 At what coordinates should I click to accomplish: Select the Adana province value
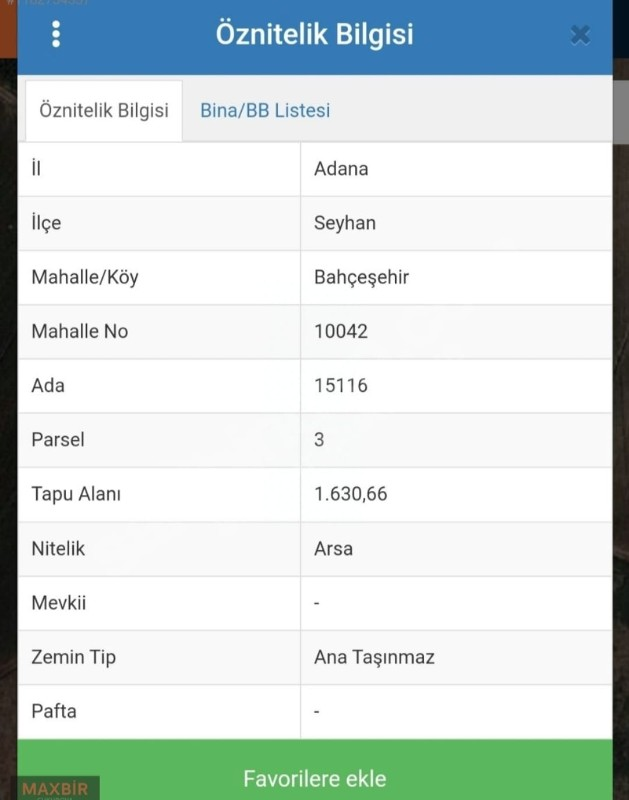[341, 168]
